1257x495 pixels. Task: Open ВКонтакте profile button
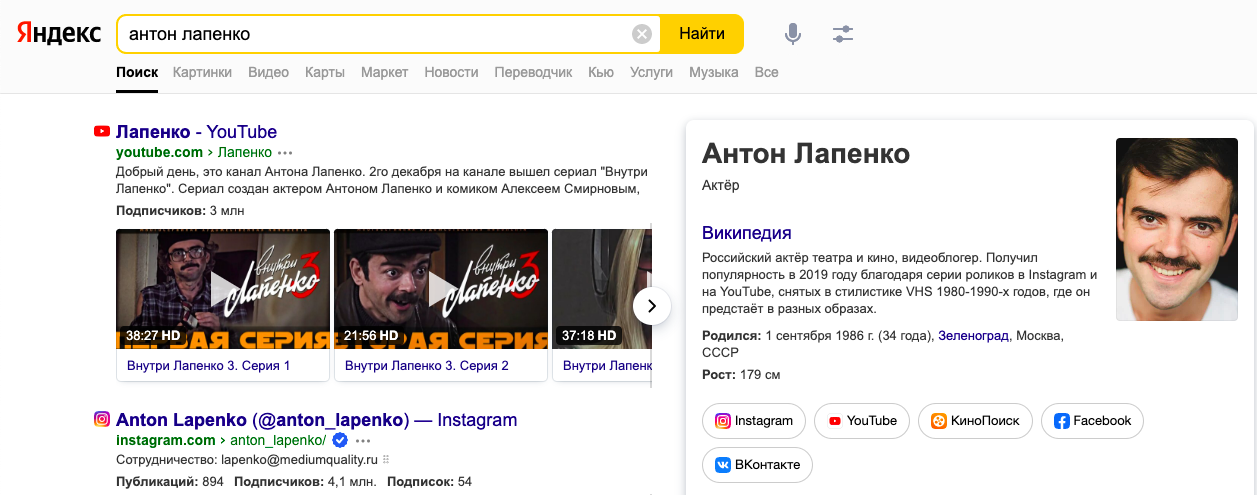[757, 465]
